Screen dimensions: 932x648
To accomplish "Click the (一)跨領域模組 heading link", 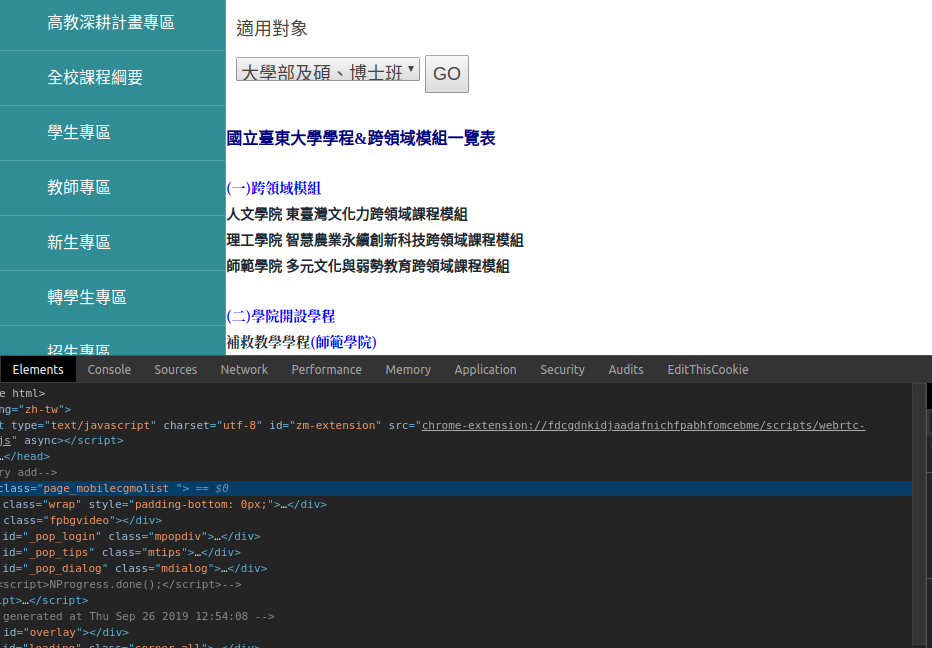I will click(x=274, y=188).
